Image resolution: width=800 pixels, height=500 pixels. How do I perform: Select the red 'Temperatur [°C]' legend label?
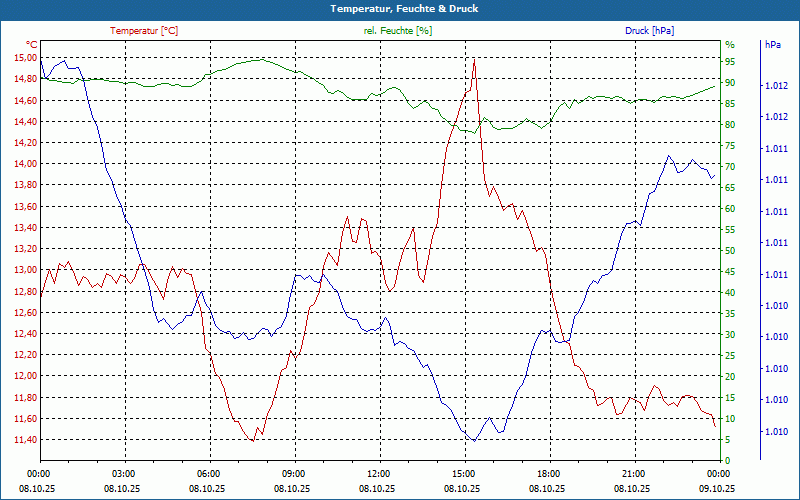(144, 31)
